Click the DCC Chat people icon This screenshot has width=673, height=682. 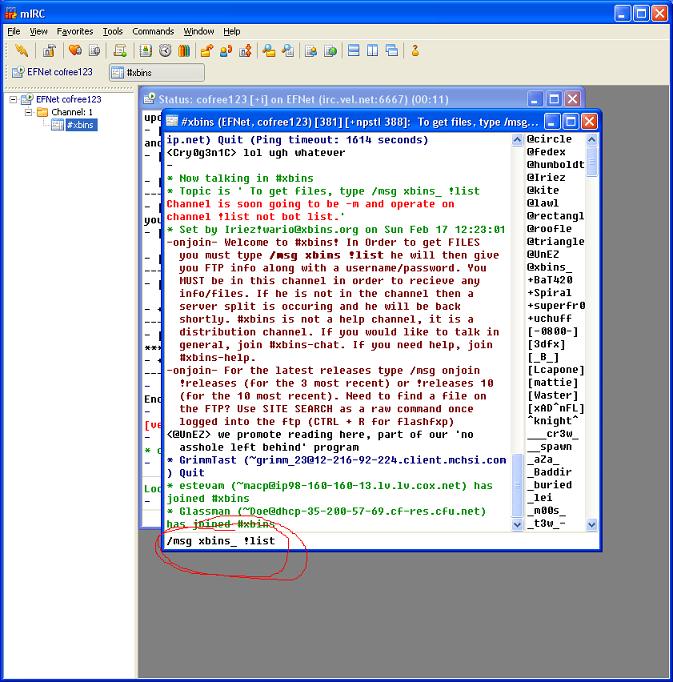coord(226,51)
